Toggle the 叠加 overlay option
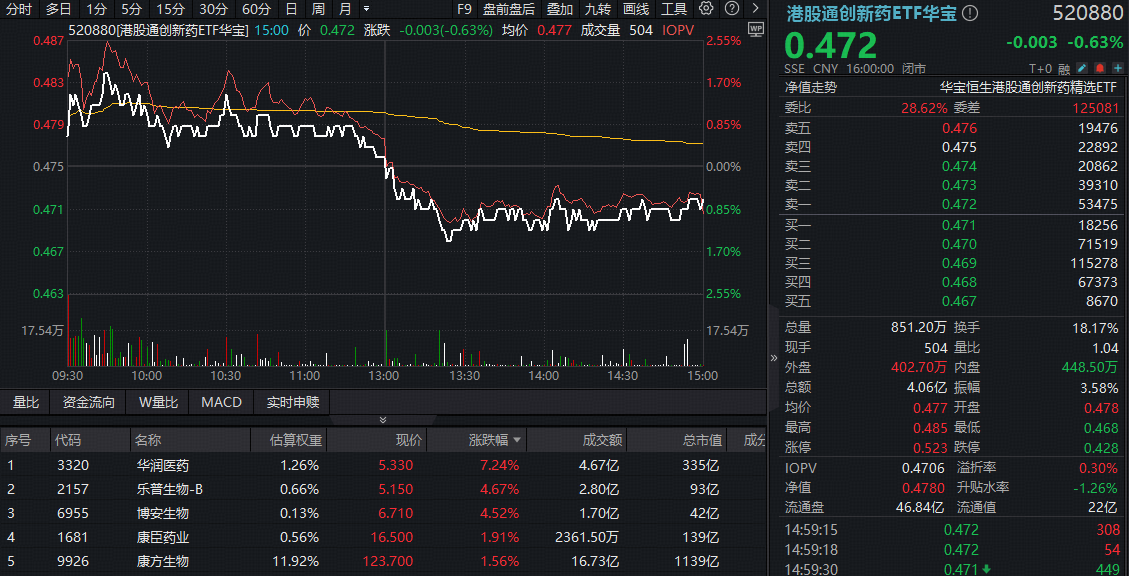The height and width of the screenshot is (576, 1129). [560, 9]
